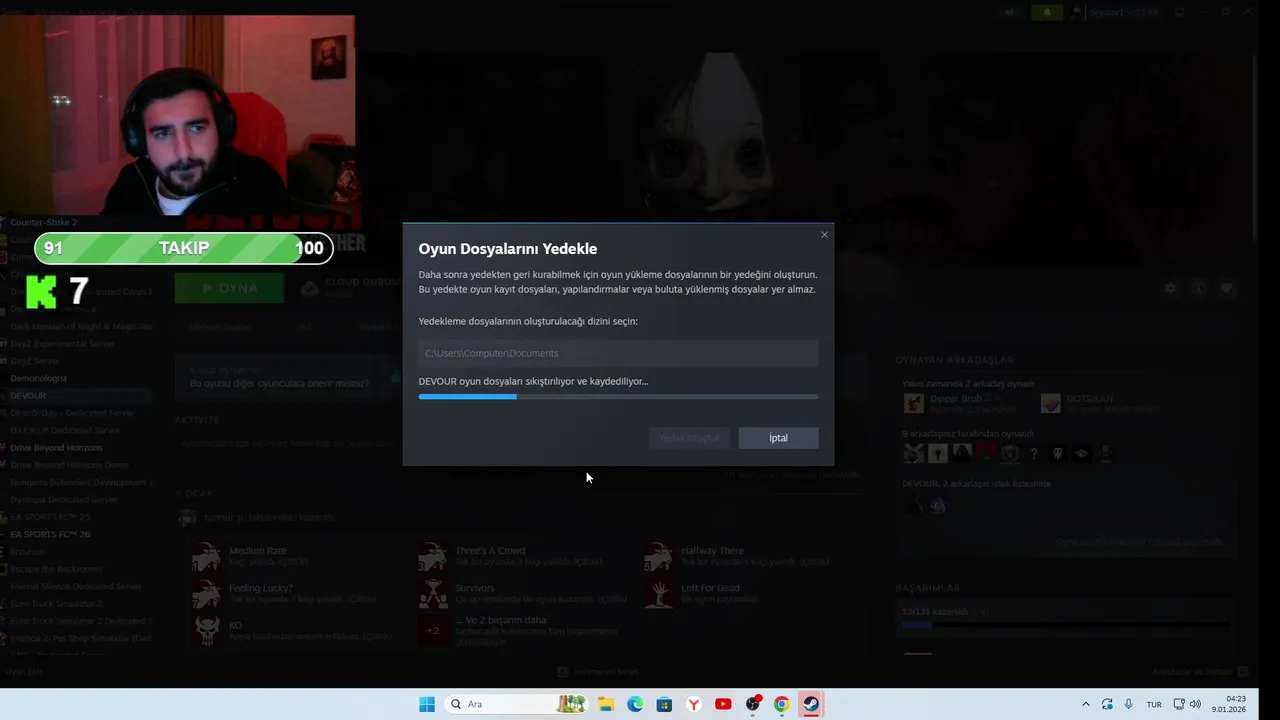This screenshot has width=1280, height=720.
Task: Select Counter-Strike 2 in the Steam library
Action: tap(44, 222)
